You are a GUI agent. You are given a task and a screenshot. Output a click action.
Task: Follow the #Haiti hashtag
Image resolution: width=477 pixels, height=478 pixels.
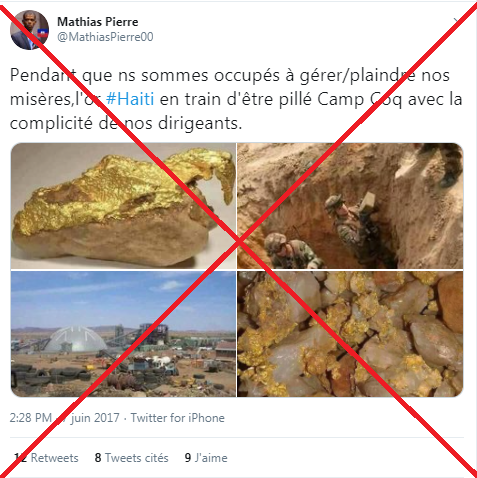(130, 99)
